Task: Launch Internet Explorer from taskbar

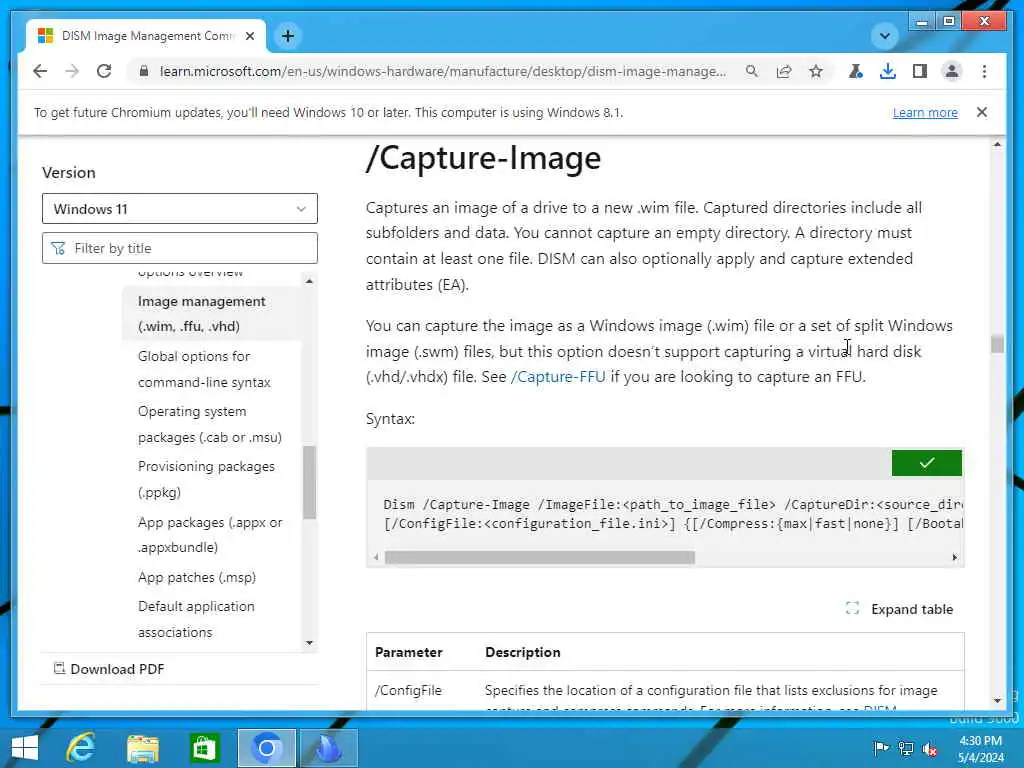Action: 81,748
